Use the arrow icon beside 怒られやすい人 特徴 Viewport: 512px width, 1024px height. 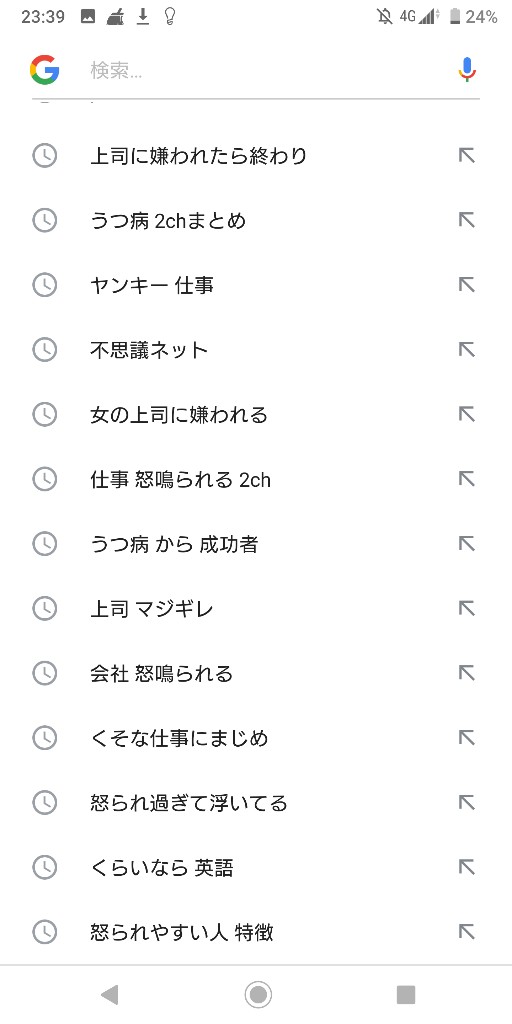tap(466, 932)
